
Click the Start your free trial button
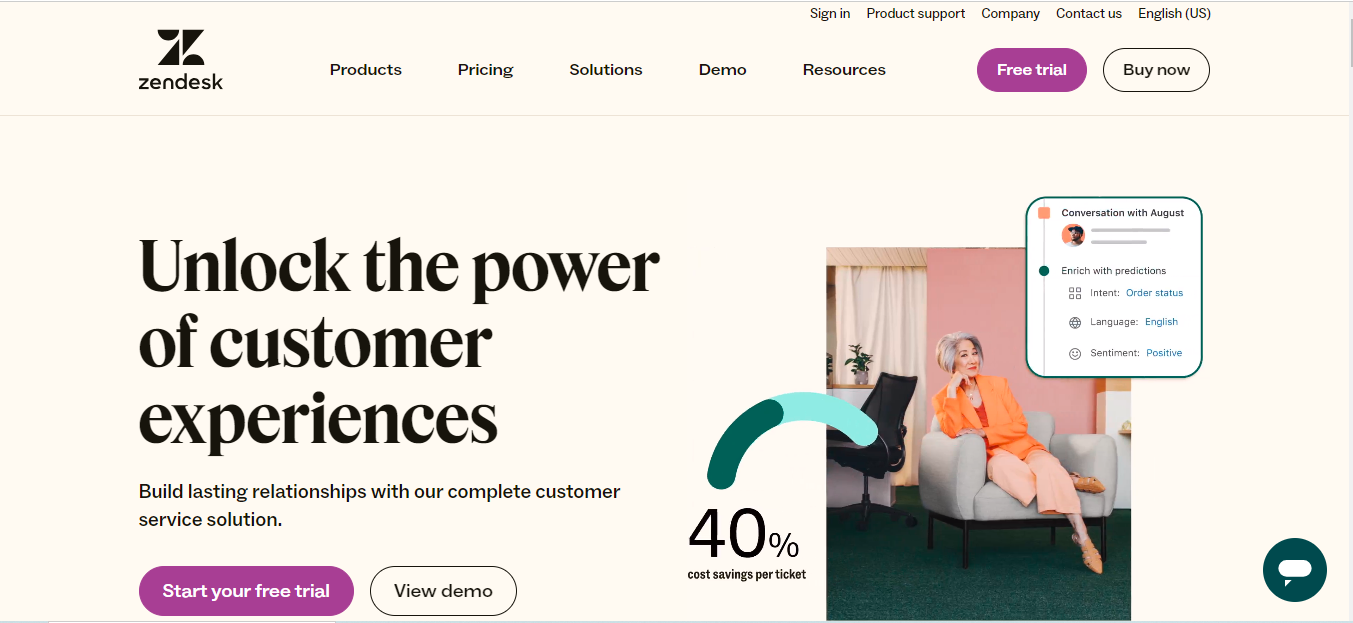246,591
